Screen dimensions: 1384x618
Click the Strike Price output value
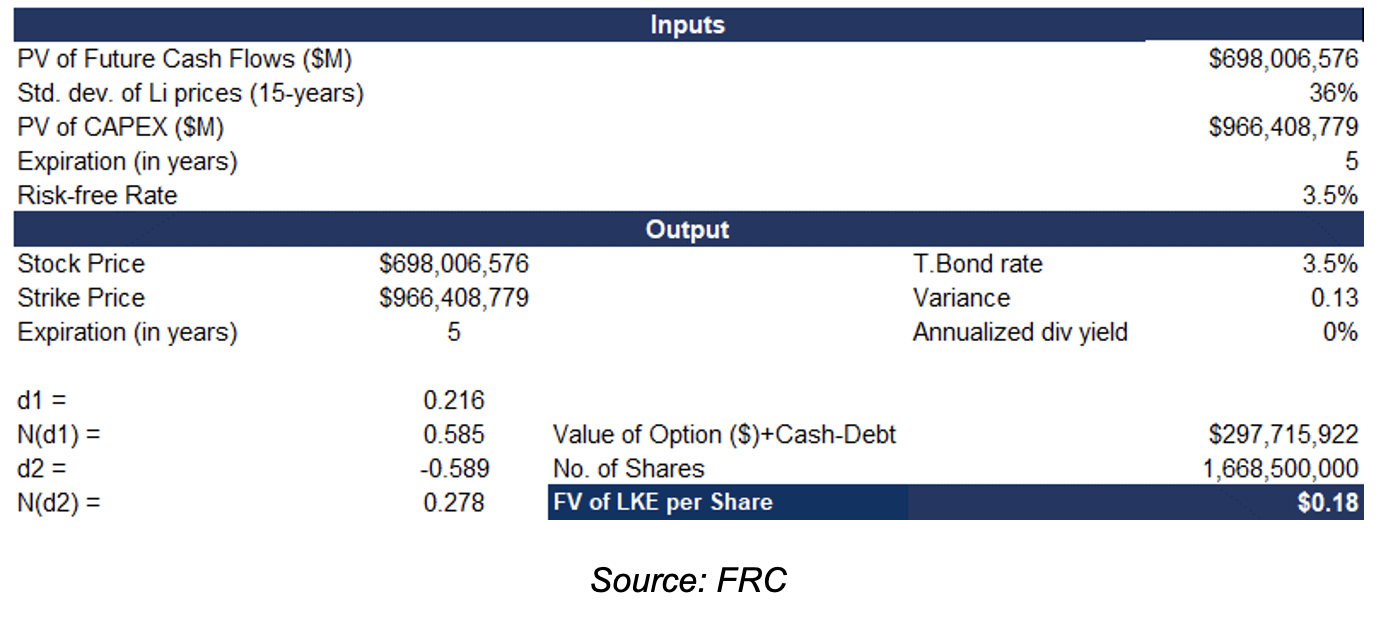[454, 298]
